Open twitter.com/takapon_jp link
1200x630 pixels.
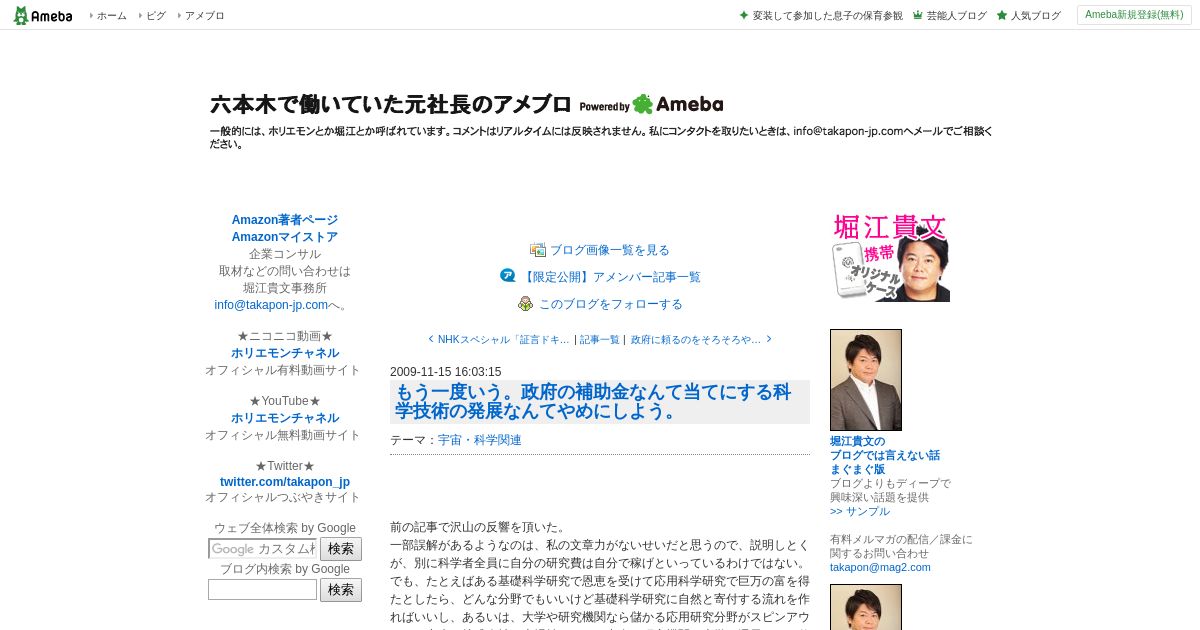[285, 482]
